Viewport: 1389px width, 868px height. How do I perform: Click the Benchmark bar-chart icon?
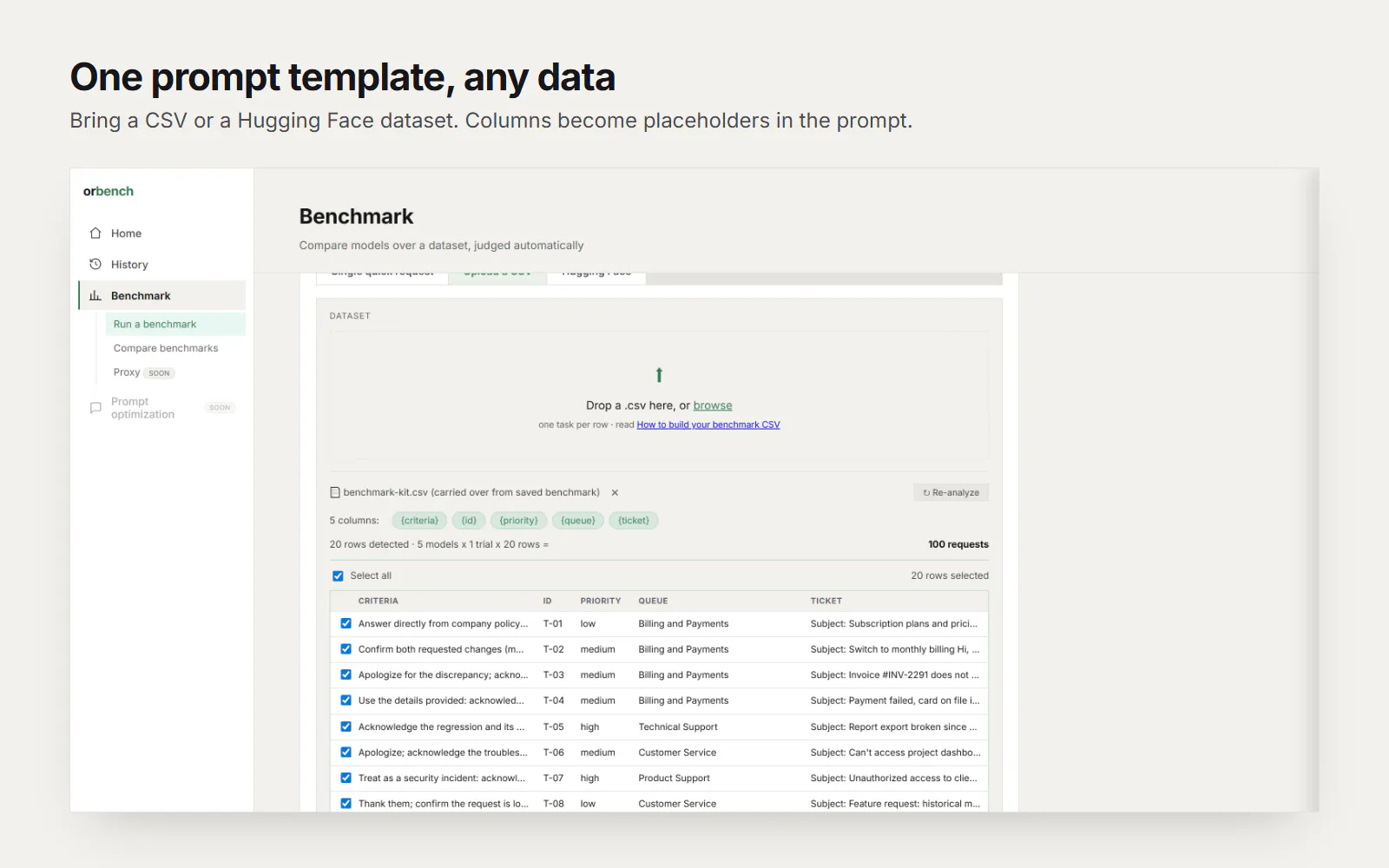pos(95,295)
